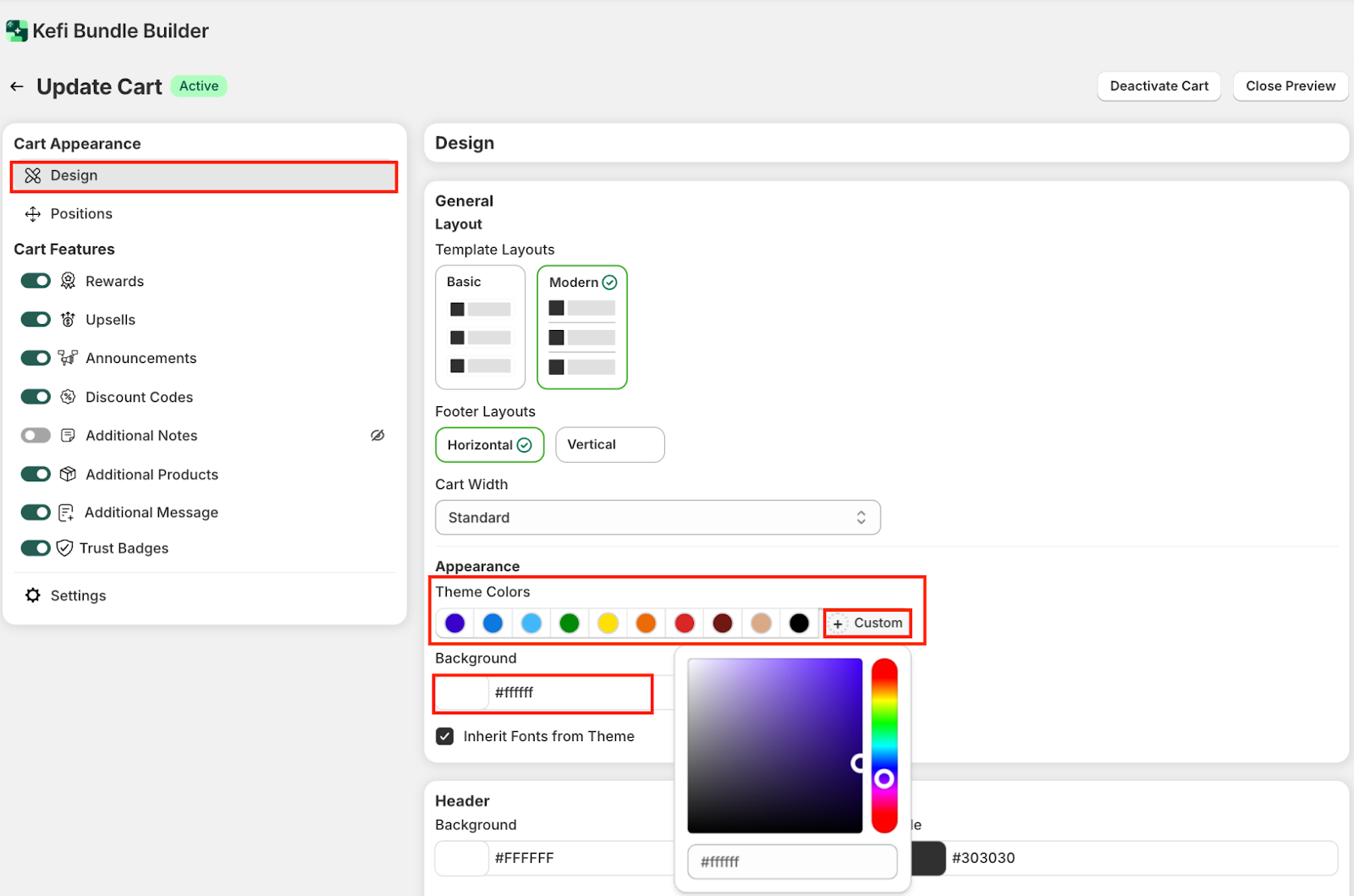1354x896 pixels.
Task: Click the Rewards badge icon
Action: point(69,281)
